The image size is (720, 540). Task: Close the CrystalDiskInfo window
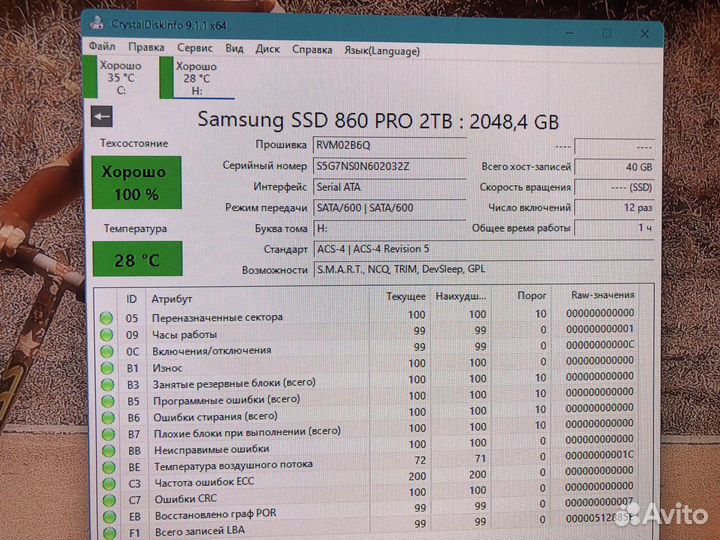(x=644, y=34)
